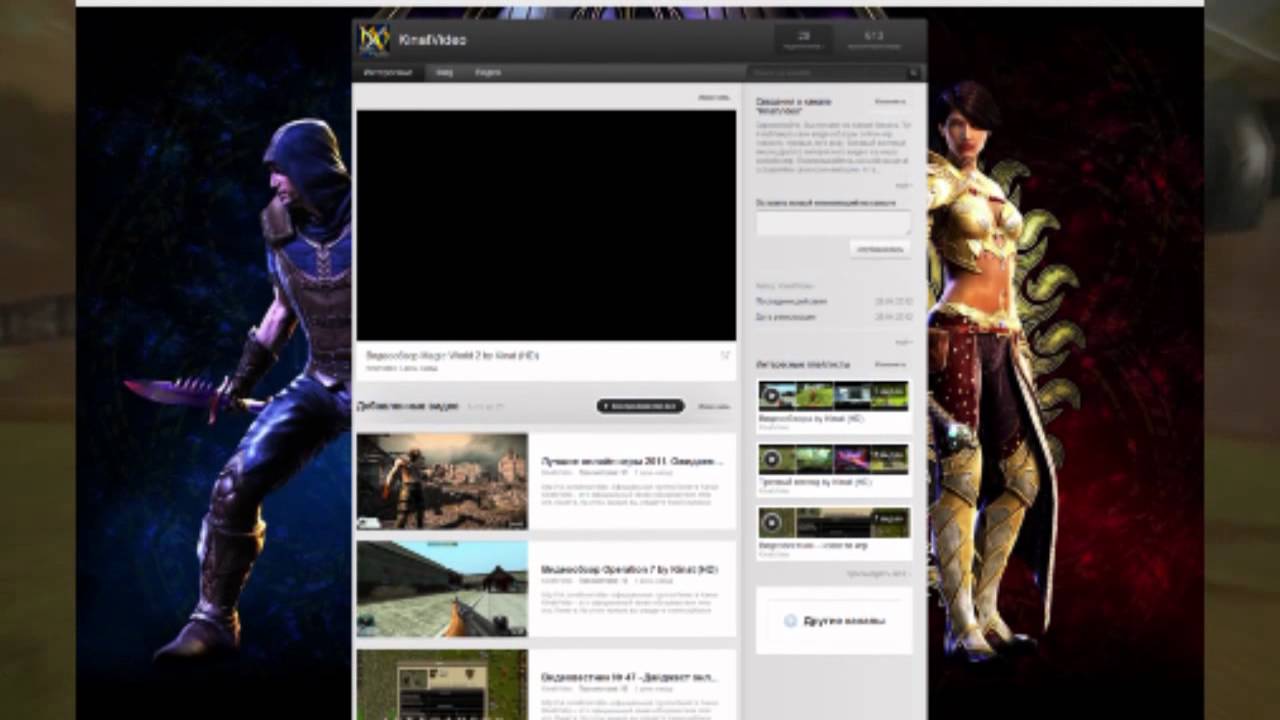Click the dark 'Play all' pill button

pos(641,406)
